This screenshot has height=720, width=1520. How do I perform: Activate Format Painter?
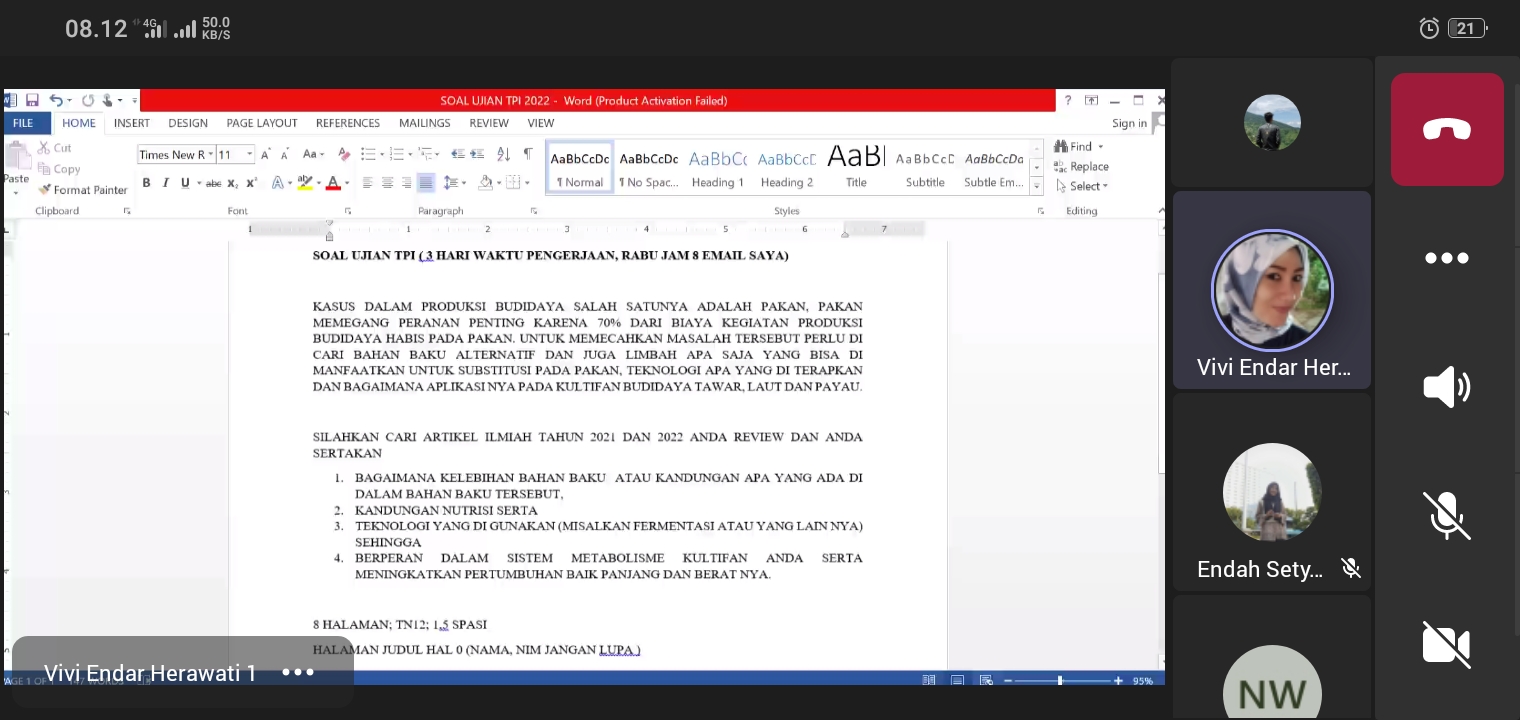(83, 190)
